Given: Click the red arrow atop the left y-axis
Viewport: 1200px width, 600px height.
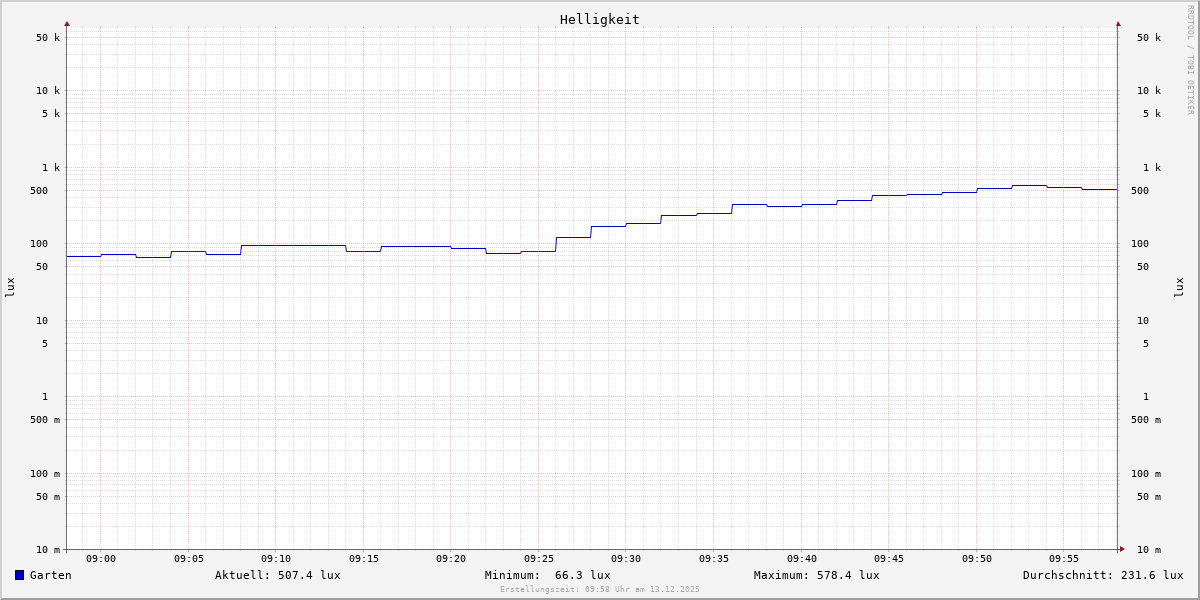Looking at the screenshot, I should 67,23.
